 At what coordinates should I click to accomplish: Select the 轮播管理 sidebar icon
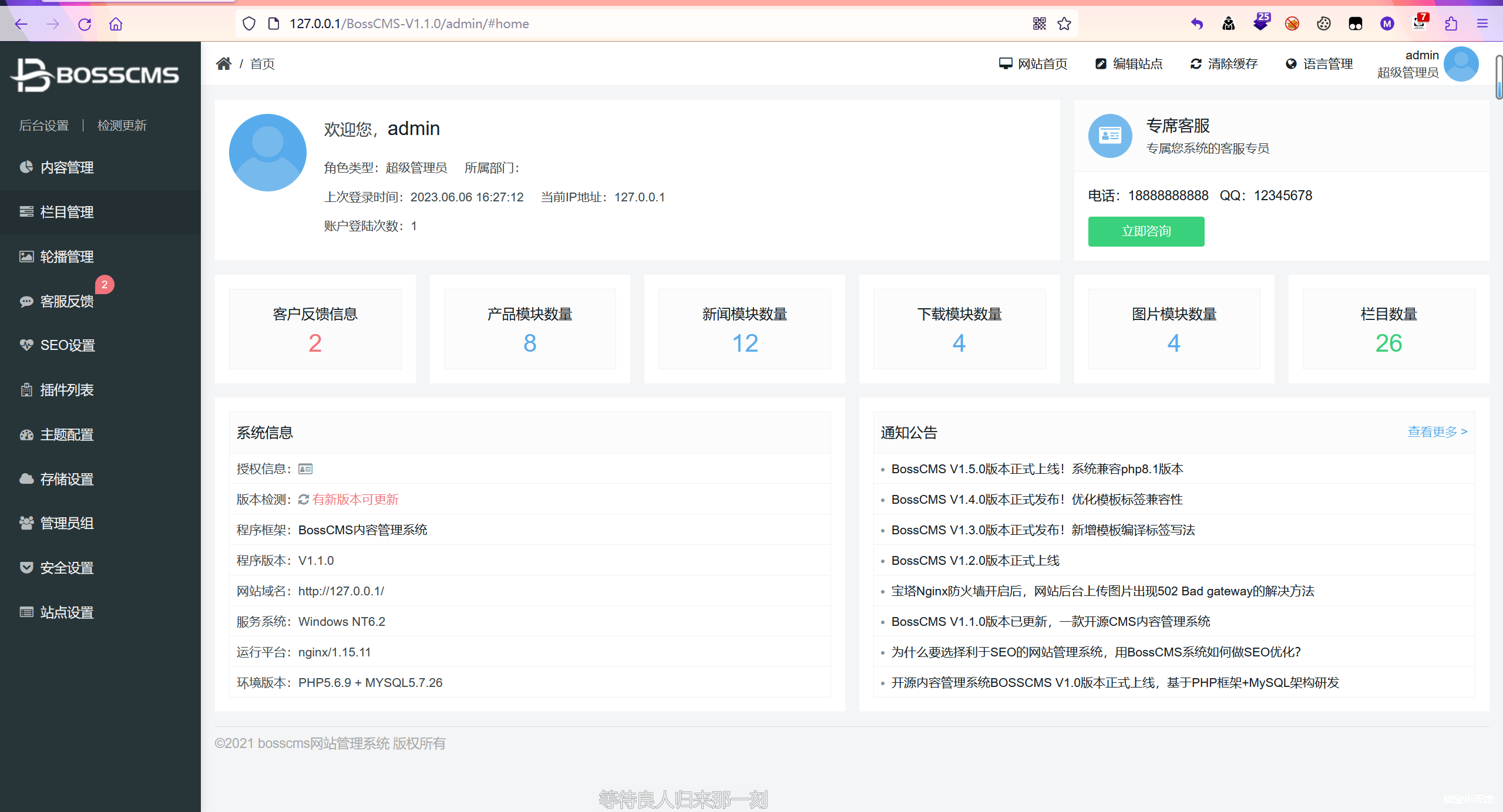point(26,257)
